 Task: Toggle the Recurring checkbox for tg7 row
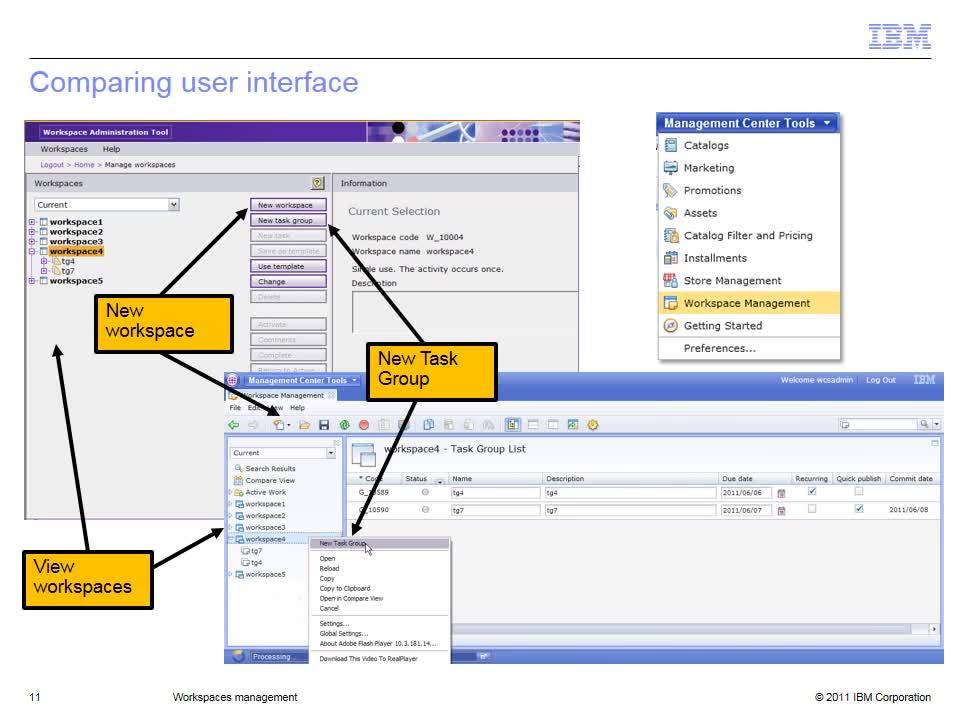(812, 508)
